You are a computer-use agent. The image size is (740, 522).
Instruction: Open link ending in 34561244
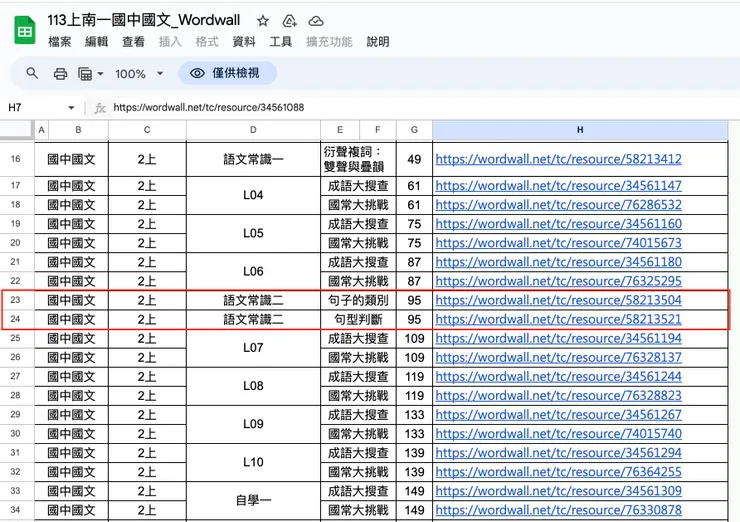(558, 377)
